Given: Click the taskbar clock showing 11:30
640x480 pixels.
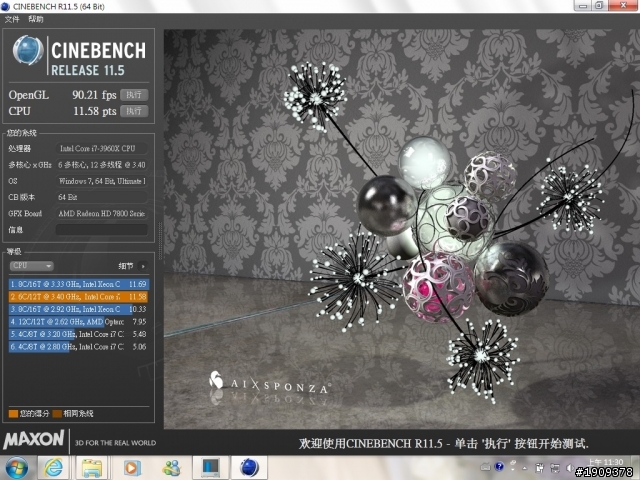Looking at the screenshot, I should tap(607, 462).
